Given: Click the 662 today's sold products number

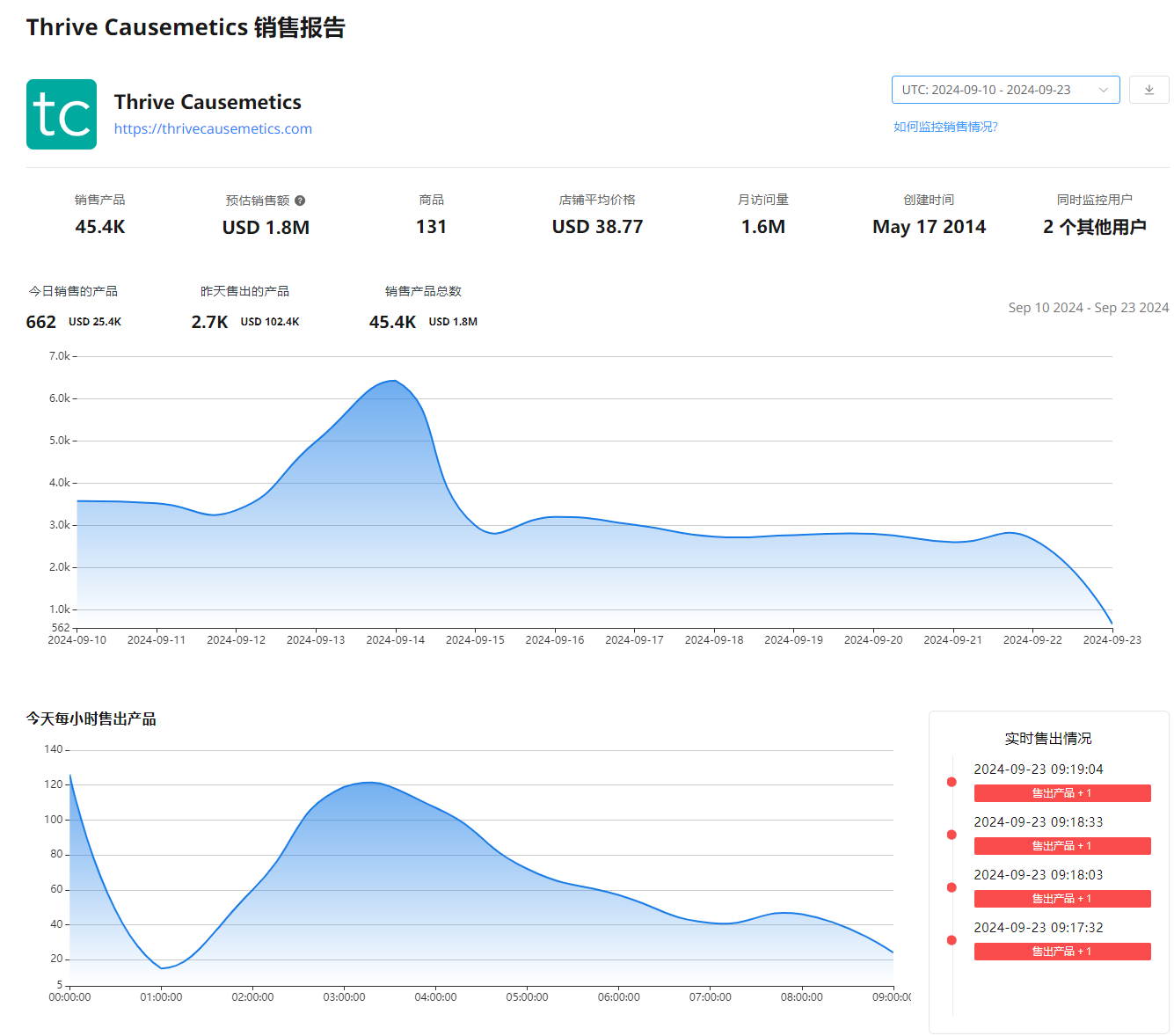Looking at the screenshot, I should point(41,322).
